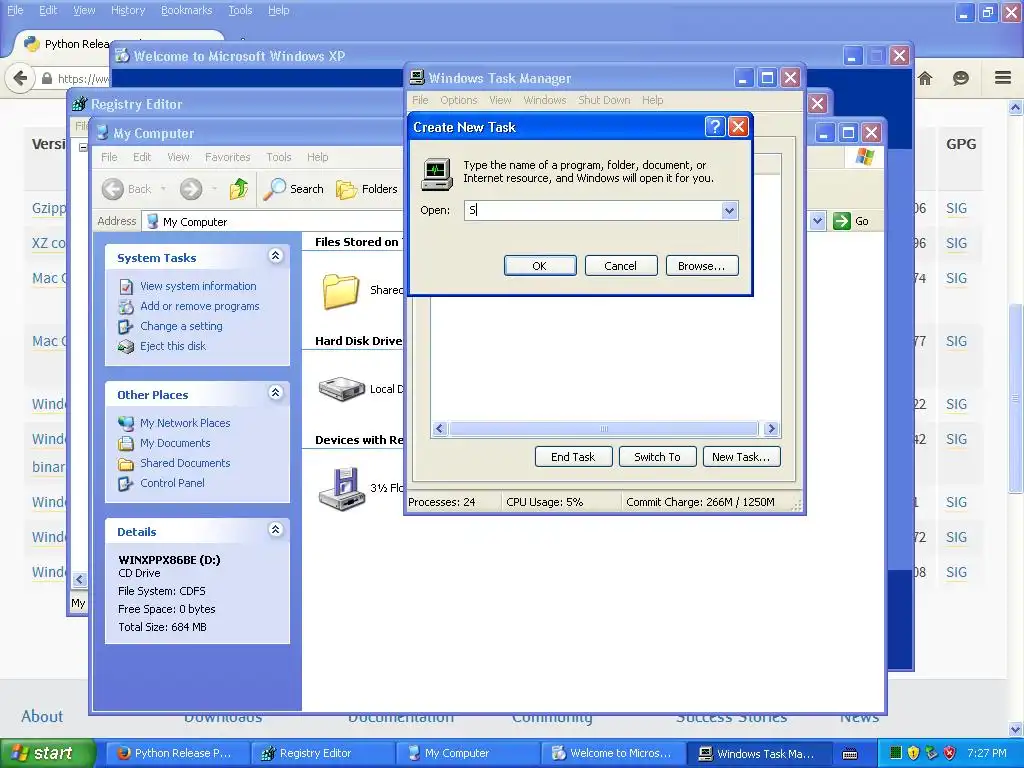Click Task Manager horizontal scrollbar thumb
The image size is (1024, 768).
(604, 428)
